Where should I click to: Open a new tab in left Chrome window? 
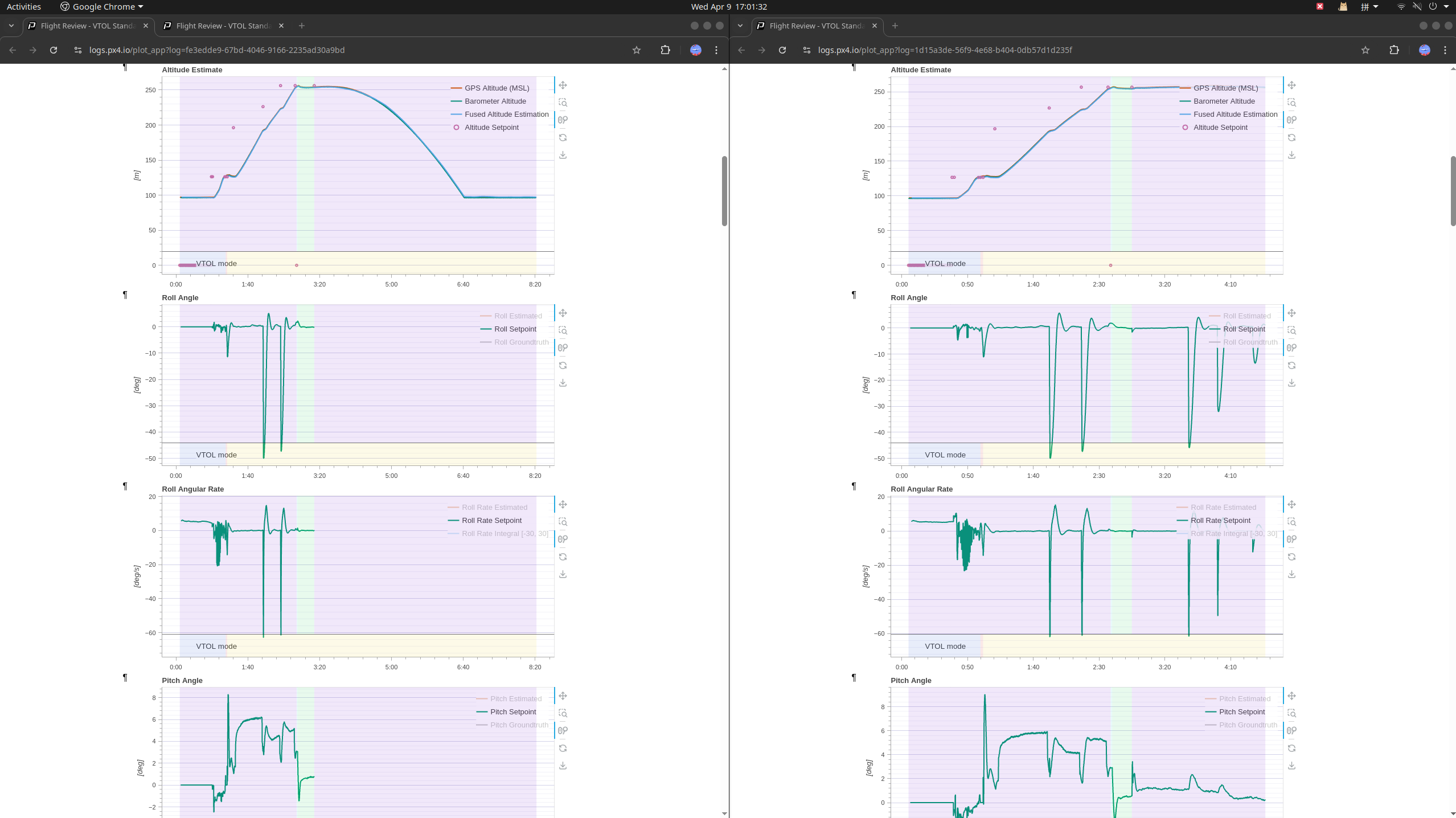[x=302, y=26]
